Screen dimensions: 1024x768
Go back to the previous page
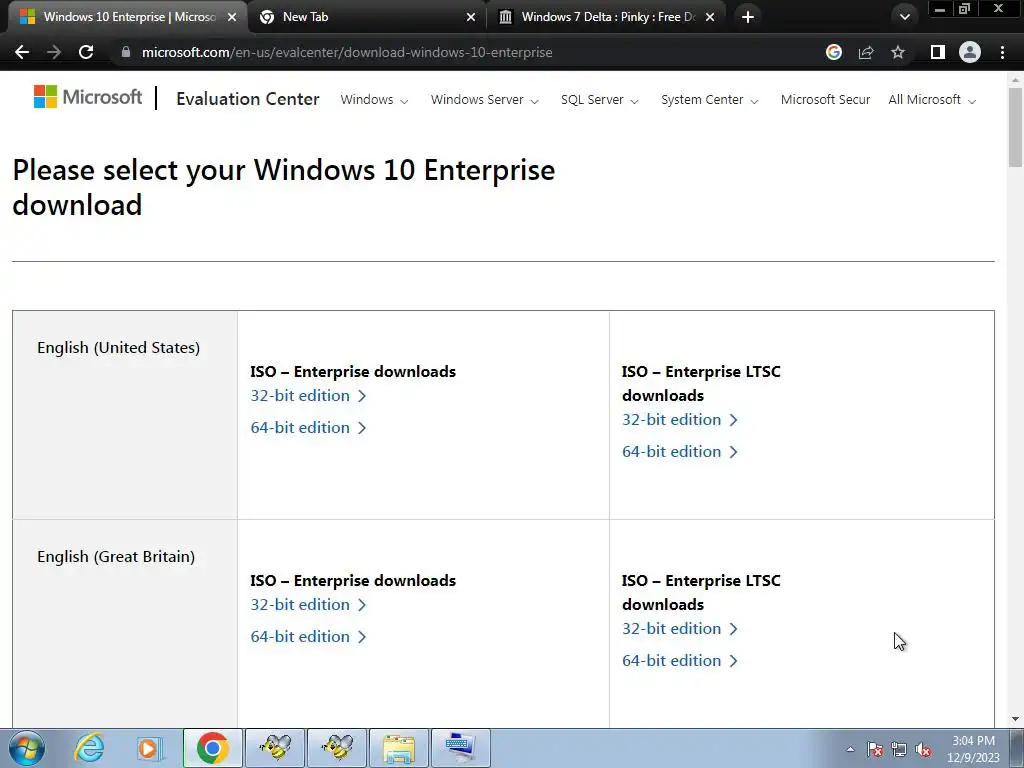pyautogui.click(x=22, y=52)
